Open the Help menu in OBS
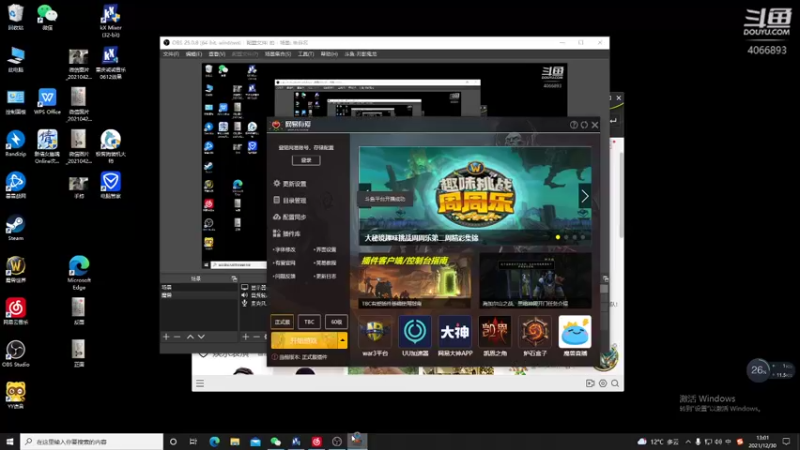The width and height of the screenshot is (800, 450). (329, 54)
